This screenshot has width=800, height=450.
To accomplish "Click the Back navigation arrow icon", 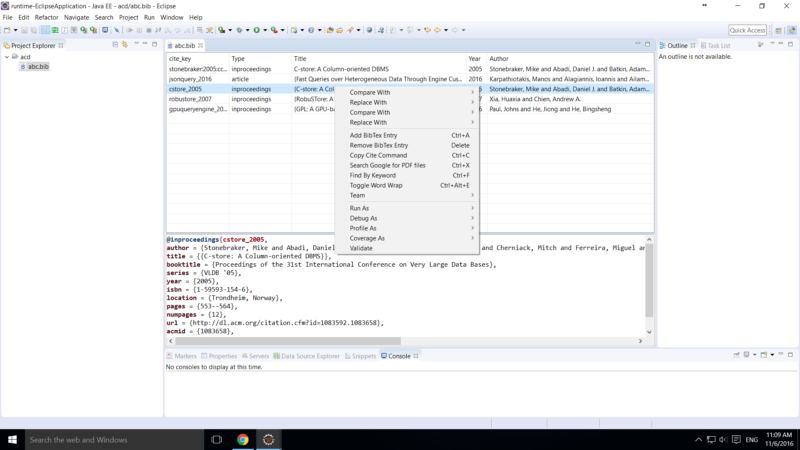I will point(438,30).
